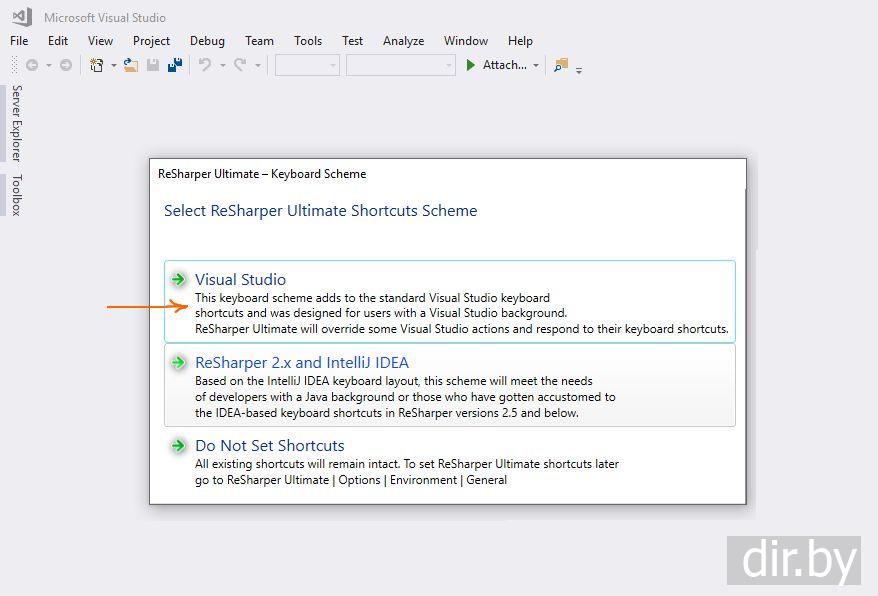Select the Do Not Set Shortcuts option
878x596 pixels.
(x=269, y=446)
